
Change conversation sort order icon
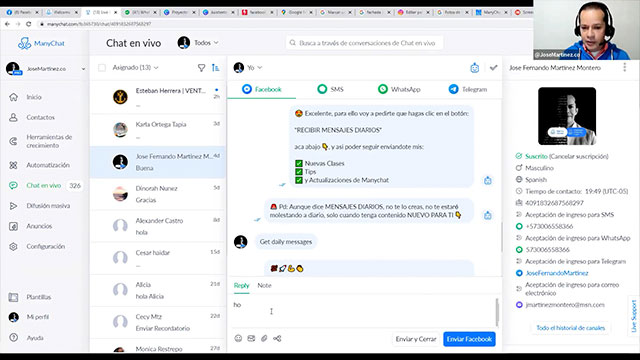pos(216,68)
